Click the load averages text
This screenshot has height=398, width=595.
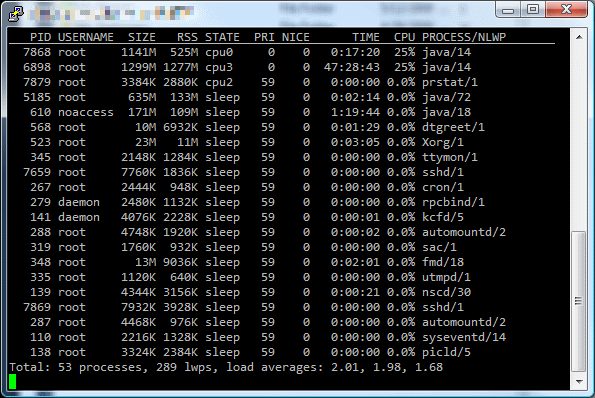pyautogui.click(x=334, y=367)
